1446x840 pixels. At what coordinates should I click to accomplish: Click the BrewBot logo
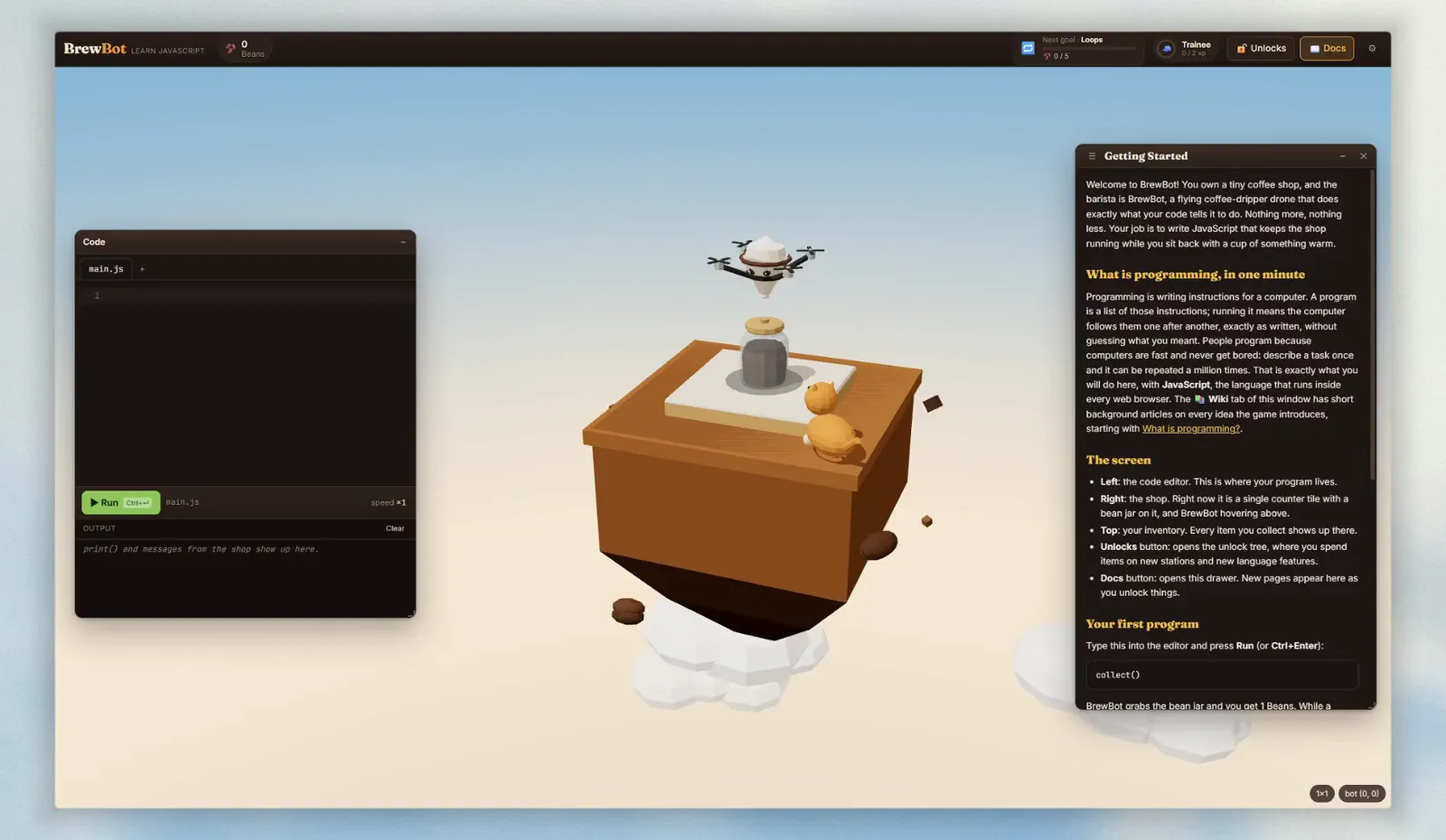(x=95, y=49)
